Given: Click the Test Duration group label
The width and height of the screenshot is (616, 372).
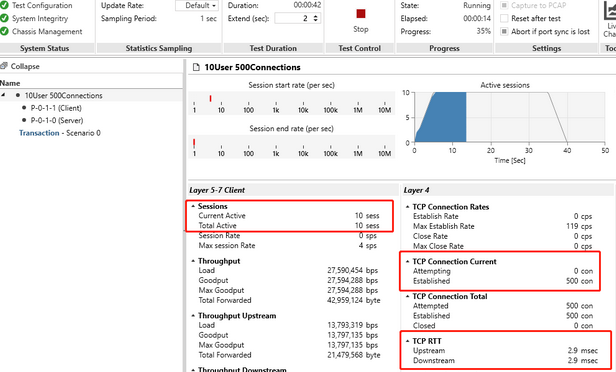Looking at the screenshot, I should 273,48.
